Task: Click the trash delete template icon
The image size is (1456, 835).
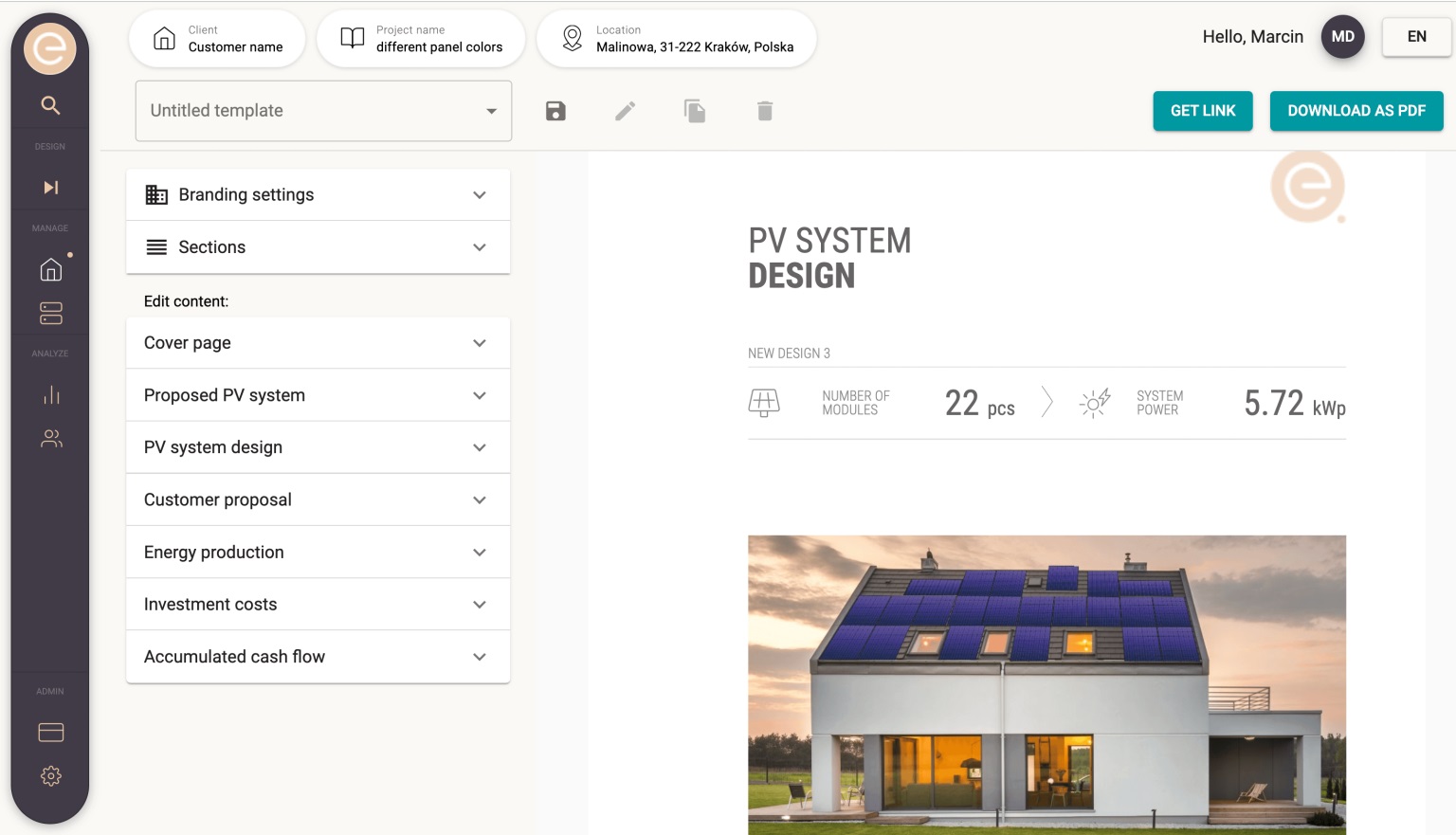Action: click(x=765, y=111)
